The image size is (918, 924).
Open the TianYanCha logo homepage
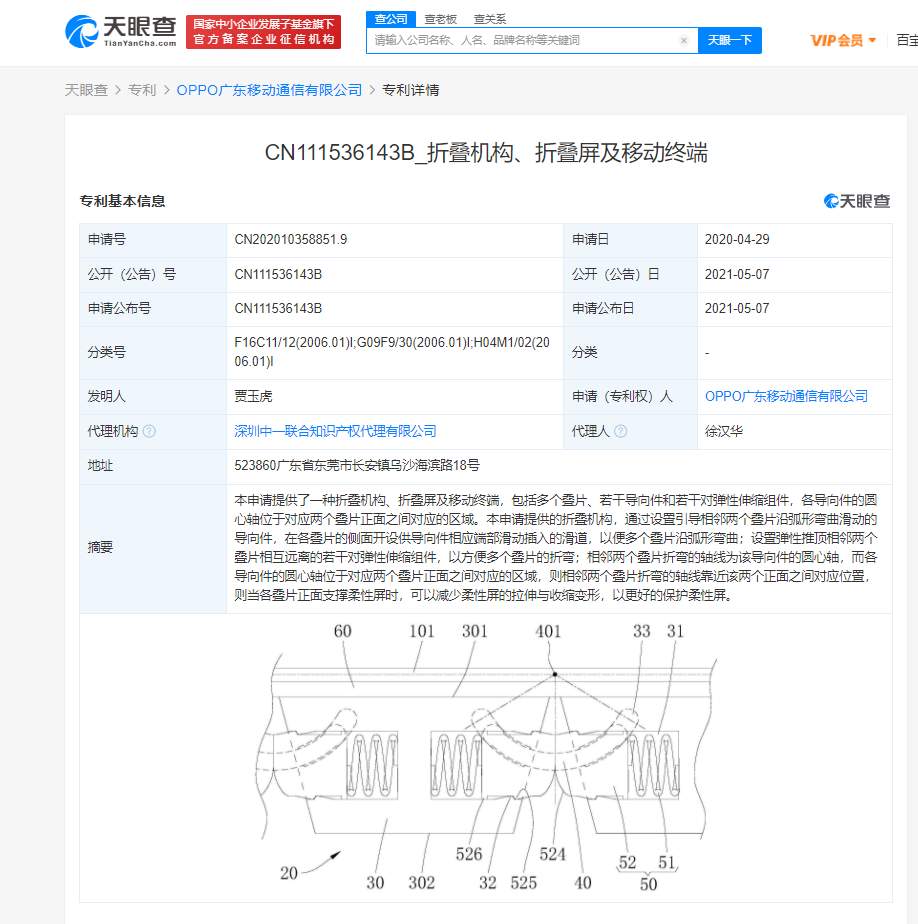pyautogui.click(x=121, y=31)
